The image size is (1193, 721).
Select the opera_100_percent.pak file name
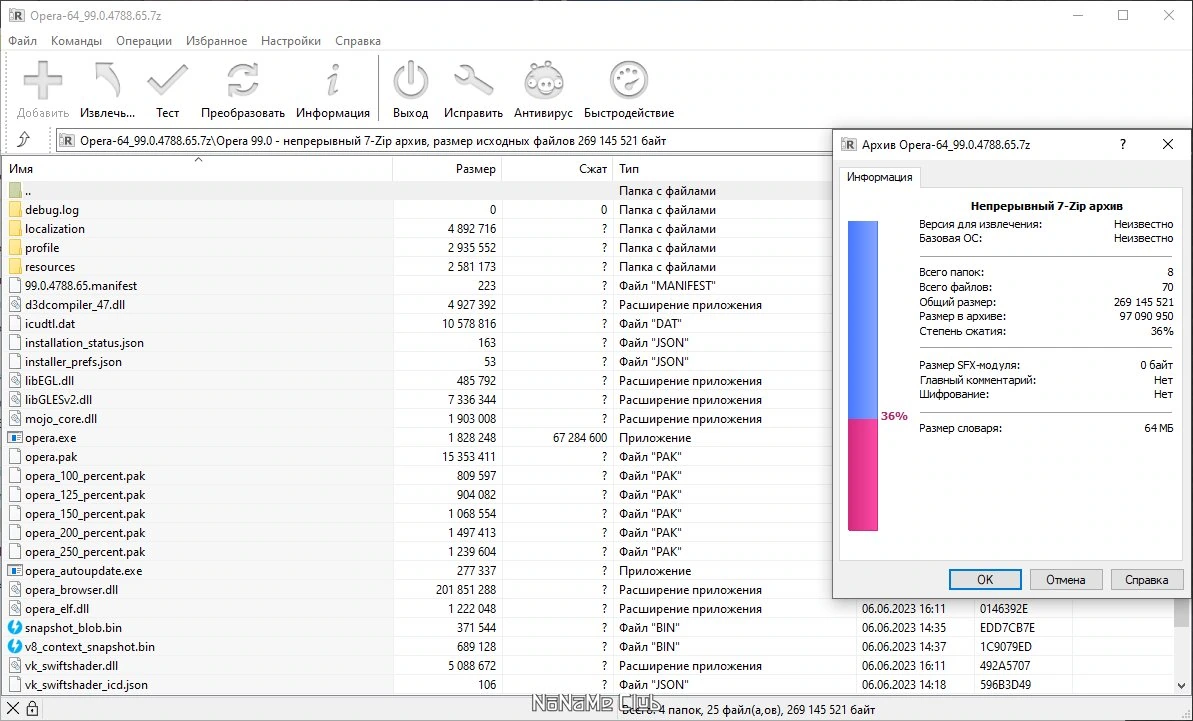[x=85, y=476]
